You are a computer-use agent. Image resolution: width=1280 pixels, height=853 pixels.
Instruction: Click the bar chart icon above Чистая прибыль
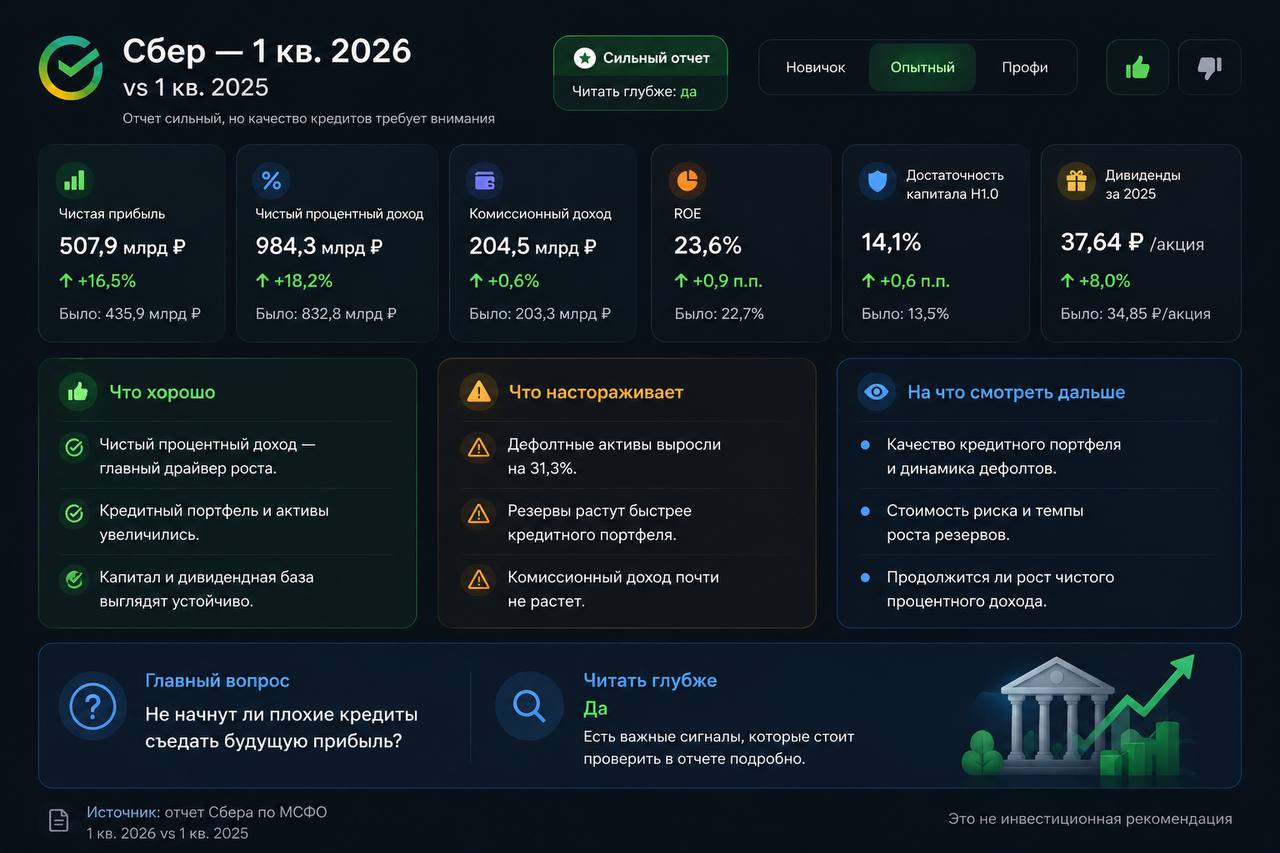point(74,181)
